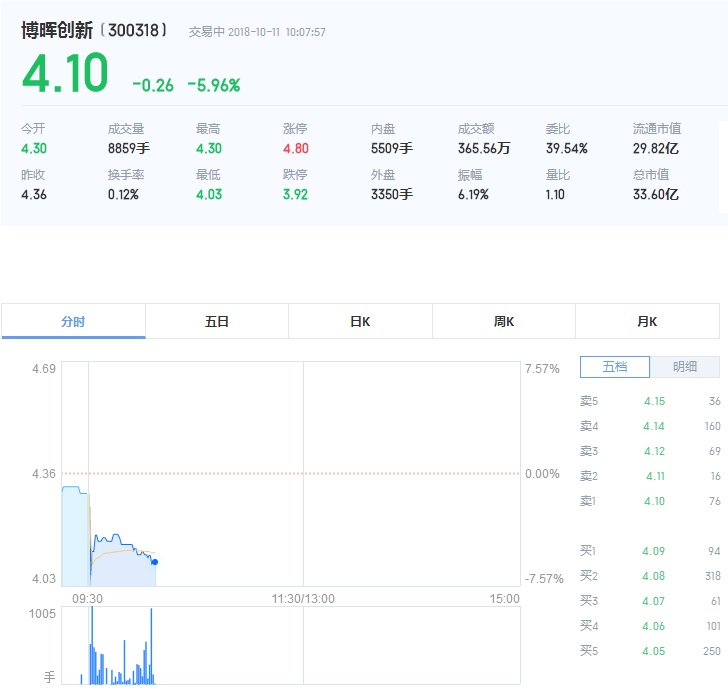Click the stock code 300318

tap(134, 31)
